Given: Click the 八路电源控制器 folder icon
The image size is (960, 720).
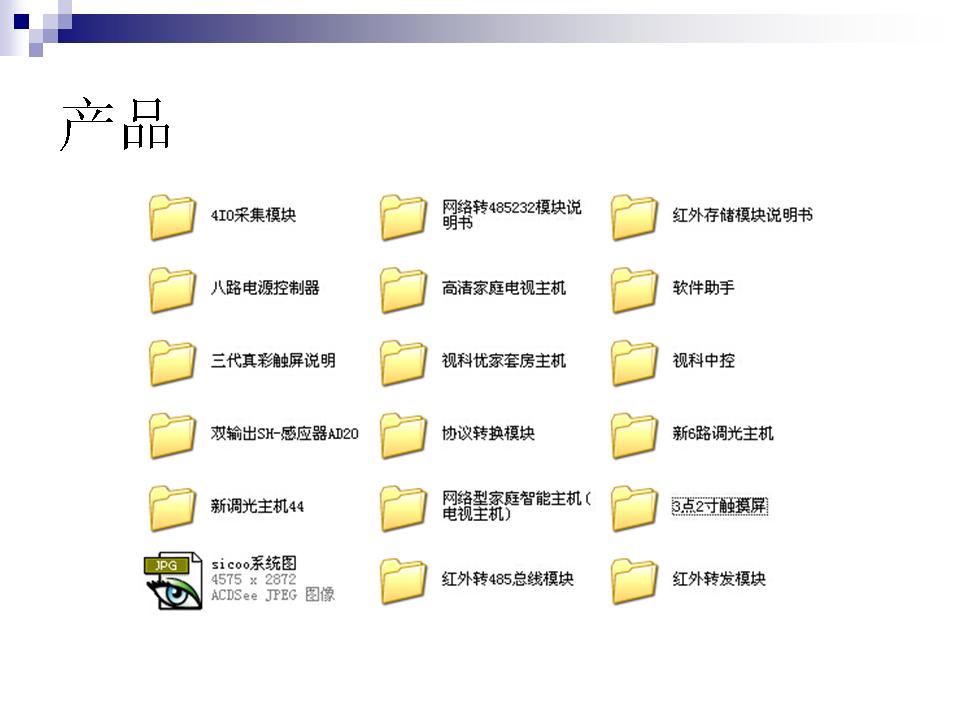Looking at the screenshot, I should 172,289.
